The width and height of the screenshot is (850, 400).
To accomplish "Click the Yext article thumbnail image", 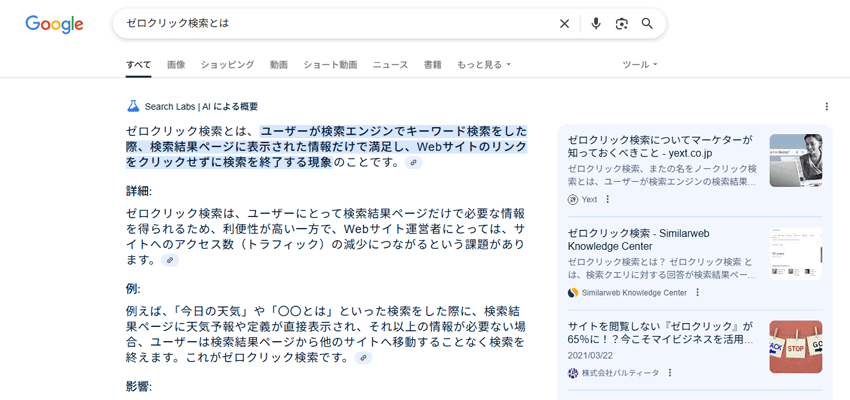I will [x=795, y=160].
